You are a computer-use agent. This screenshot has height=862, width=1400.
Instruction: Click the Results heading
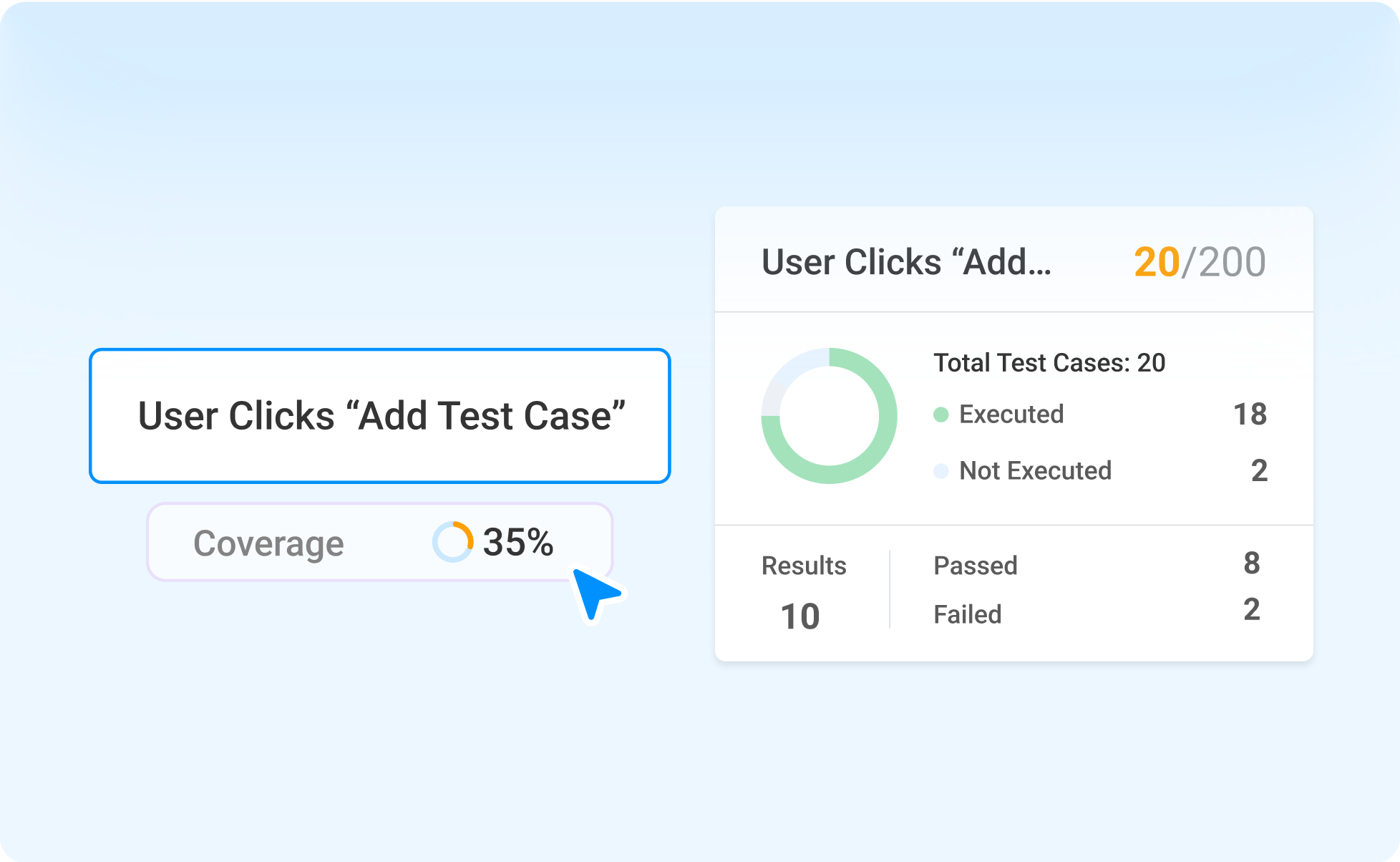804,566
